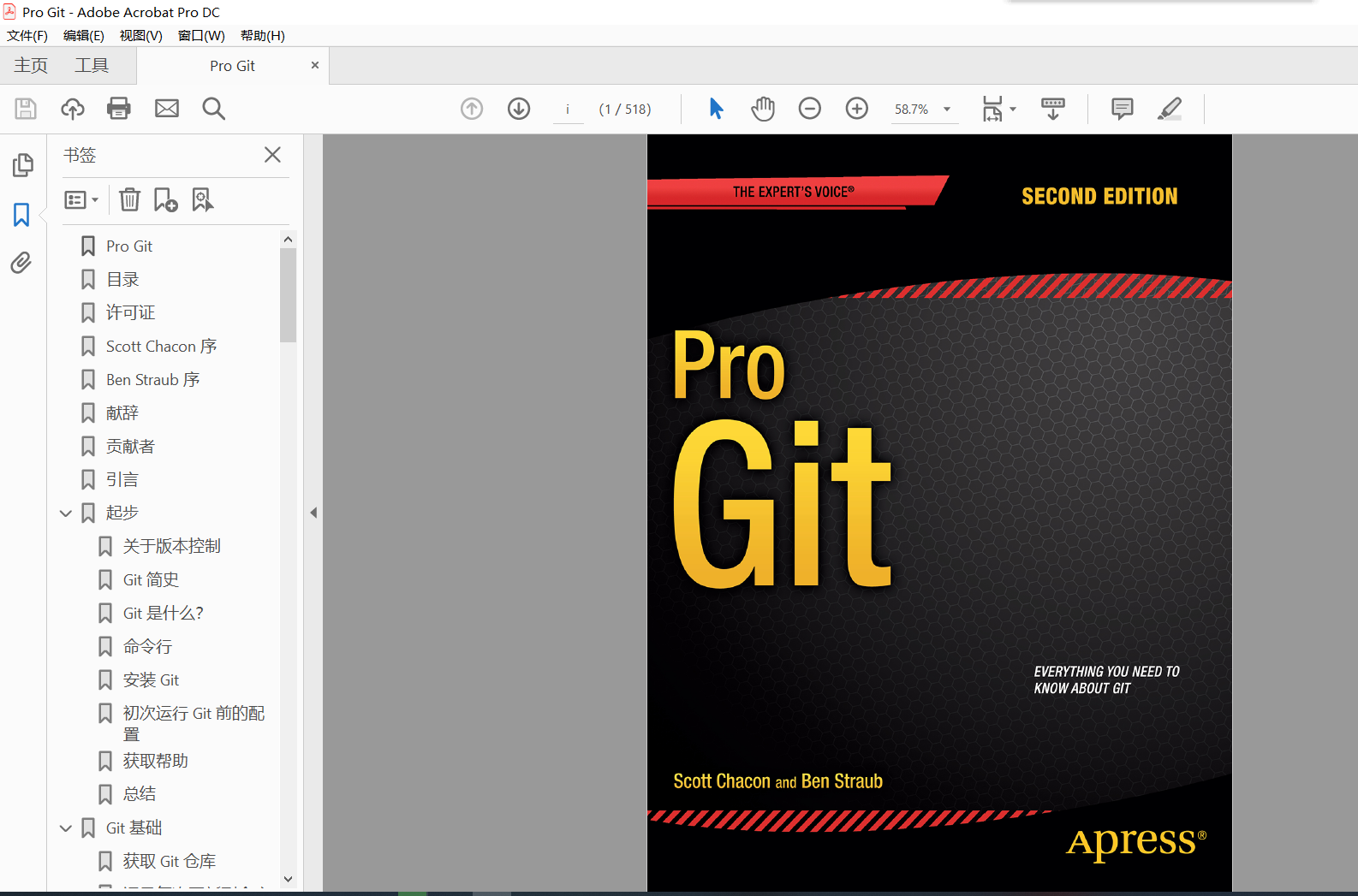Screen dimensions: 1358x896
Task: Choose the selection arrow tool
Action: point(717,109)
